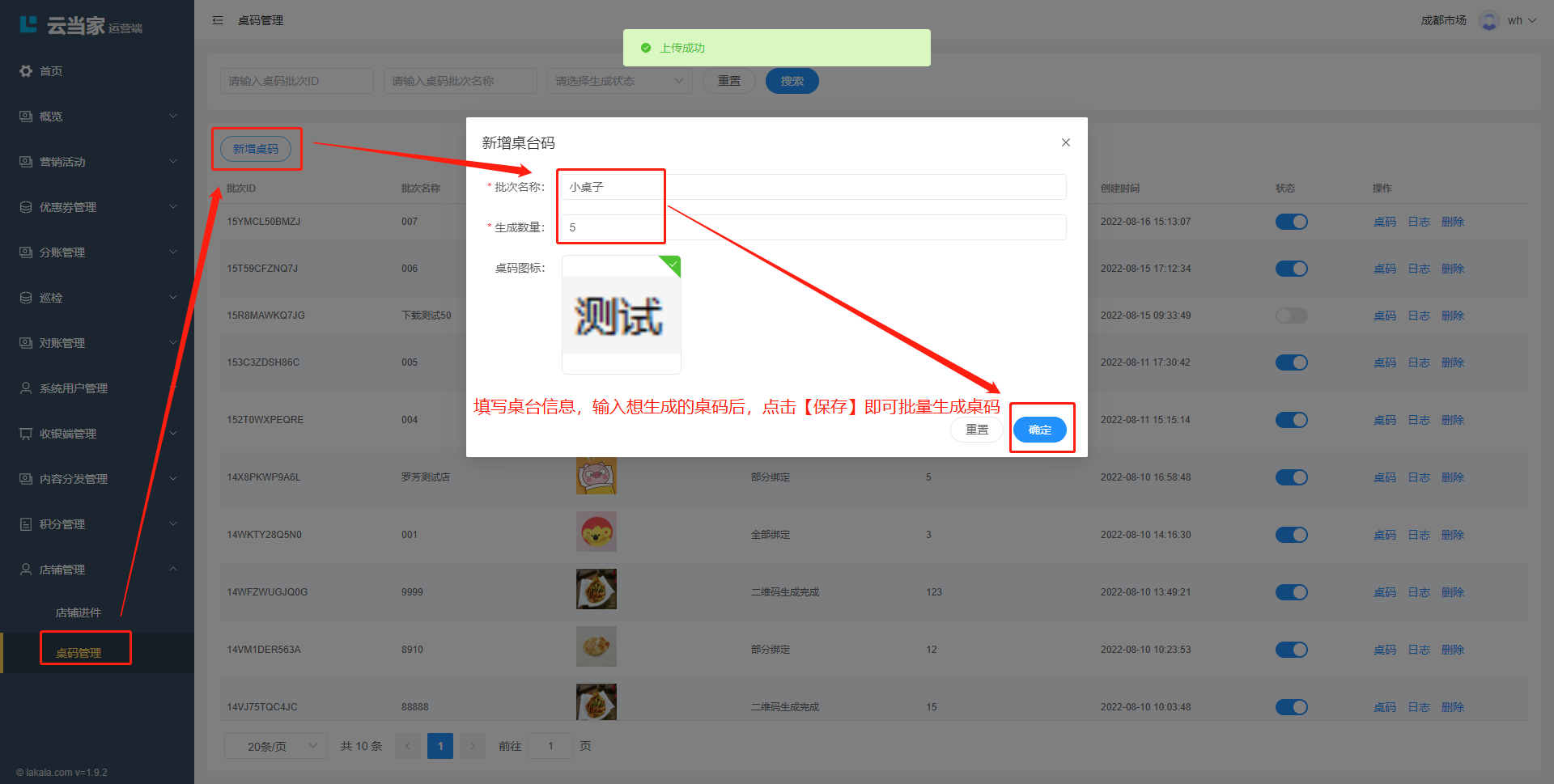Open 店铺进件 submenu item
The height and width of the screenshot is (784, 1554).
point(79,612)
